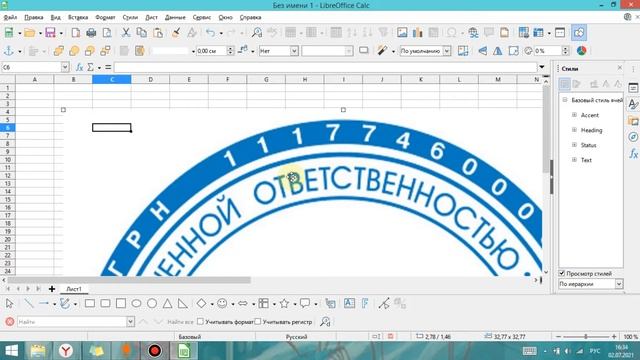640x360 pixels.
Task: Select the Star shape tool
Action: 284,303
